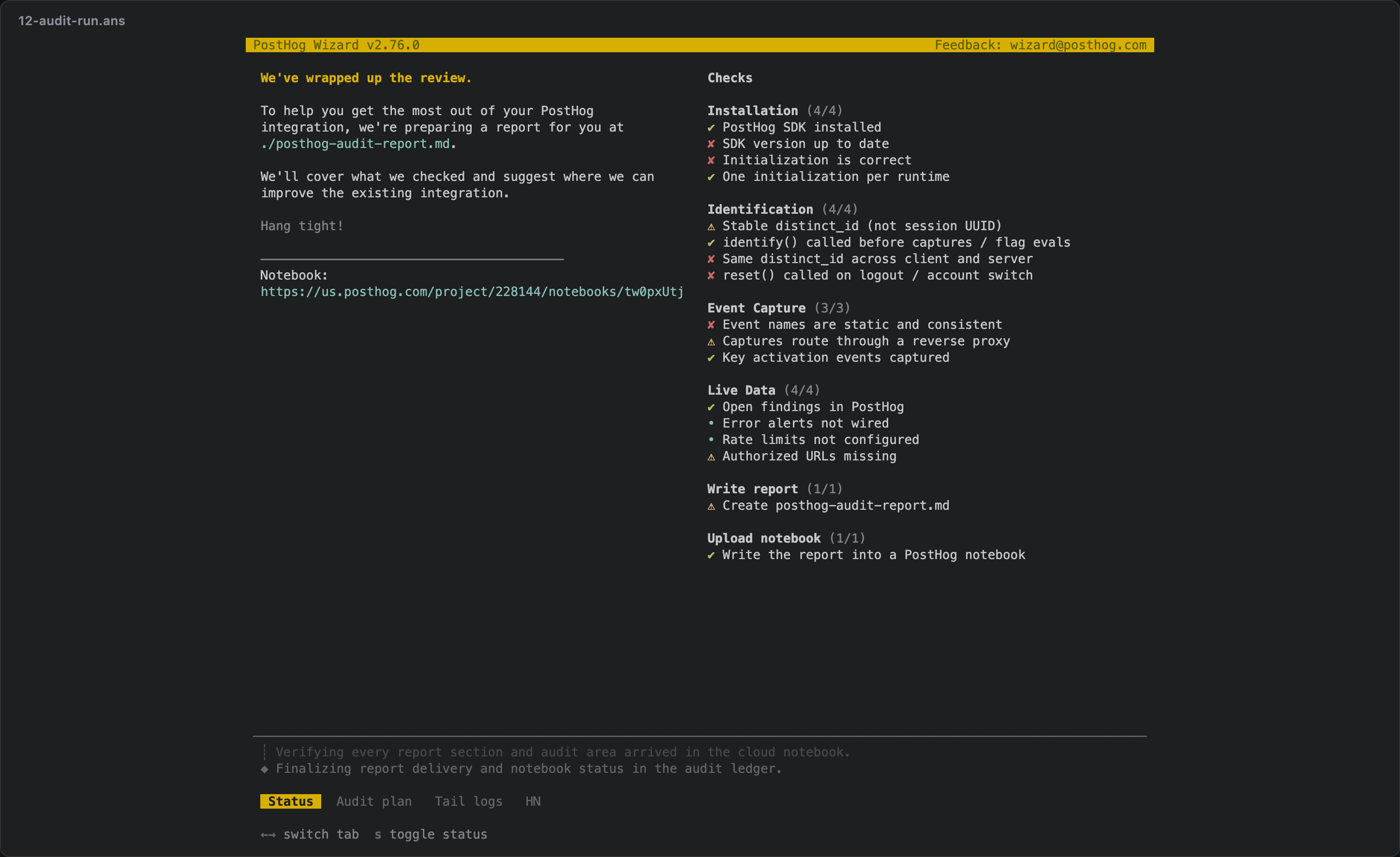Click "Write the report into a PostHog notebook" text
Viewport: 1400px width, 857px height.
click(874, 555)
